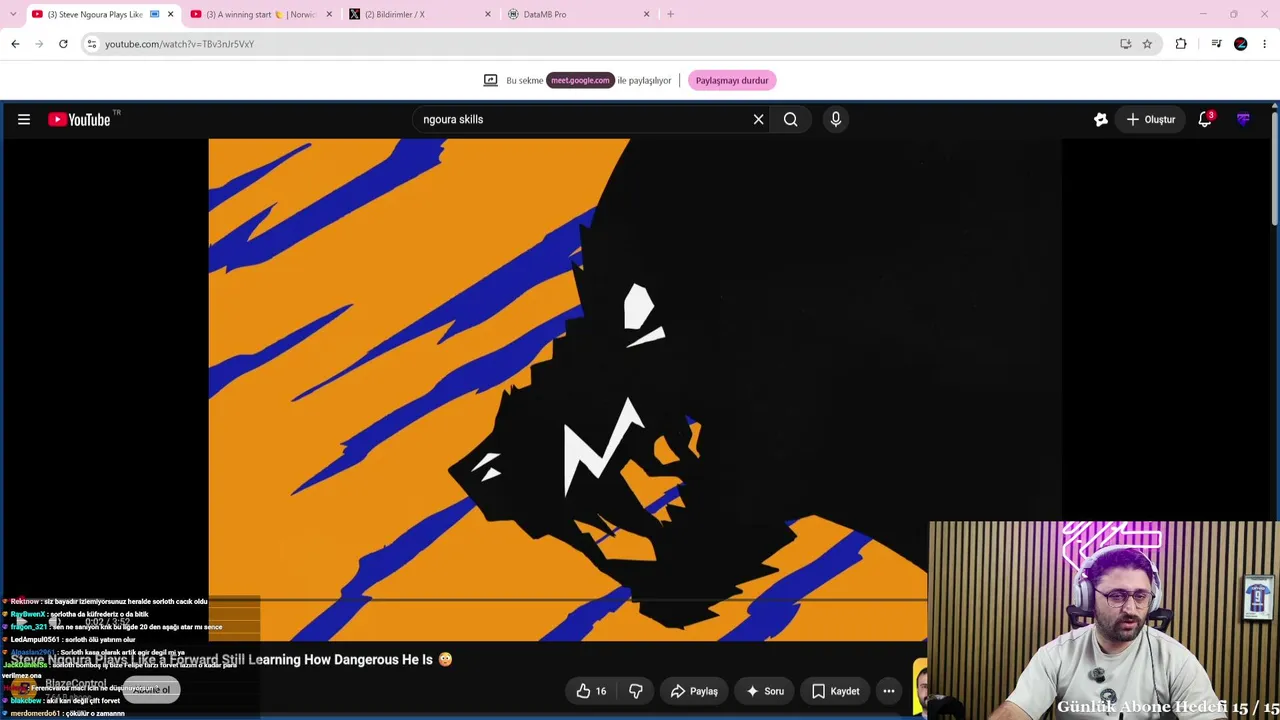Close the DataMB Pro tab
The image size is (1280, 720).
(x=646, y=14)
